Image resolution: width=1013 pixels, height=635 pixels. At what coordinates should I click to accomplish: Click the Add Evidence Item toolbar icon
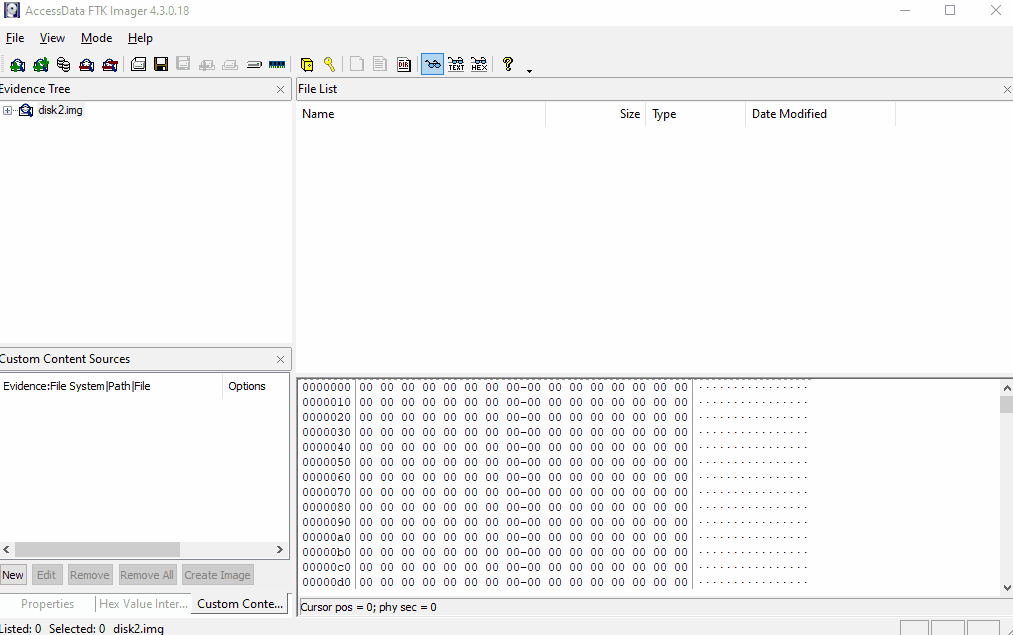point(17,65)
